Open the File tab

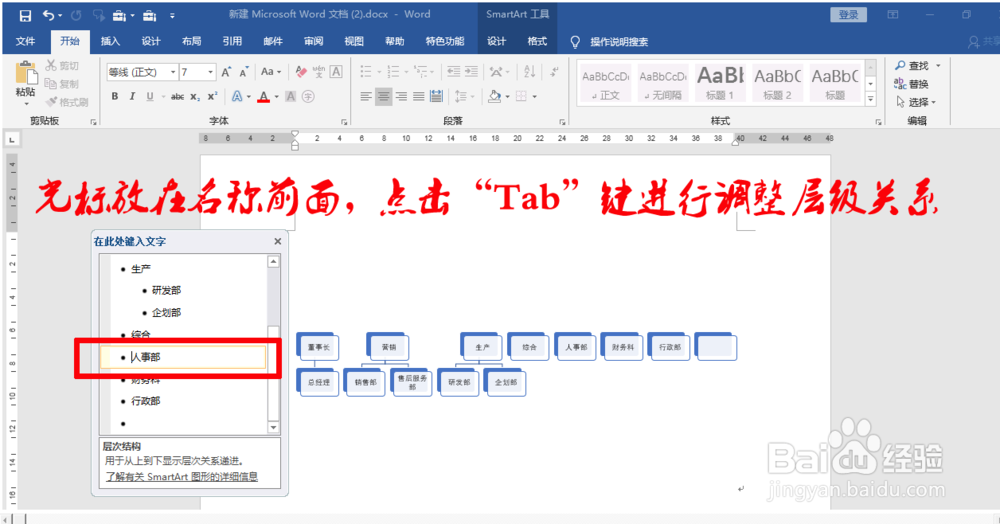tap(26, 41)
